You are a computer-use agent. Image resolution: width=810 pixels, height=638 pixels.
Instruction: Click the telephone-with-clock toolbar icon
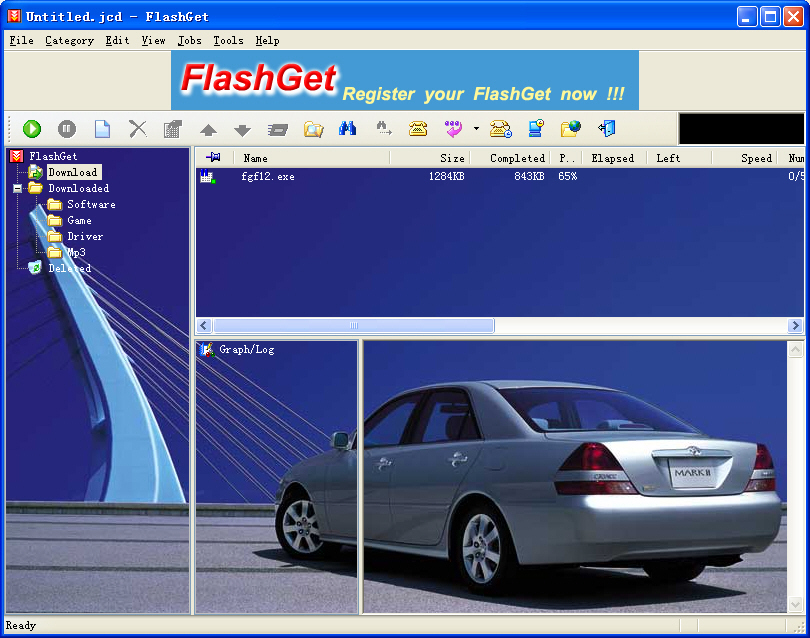point(501,129)
